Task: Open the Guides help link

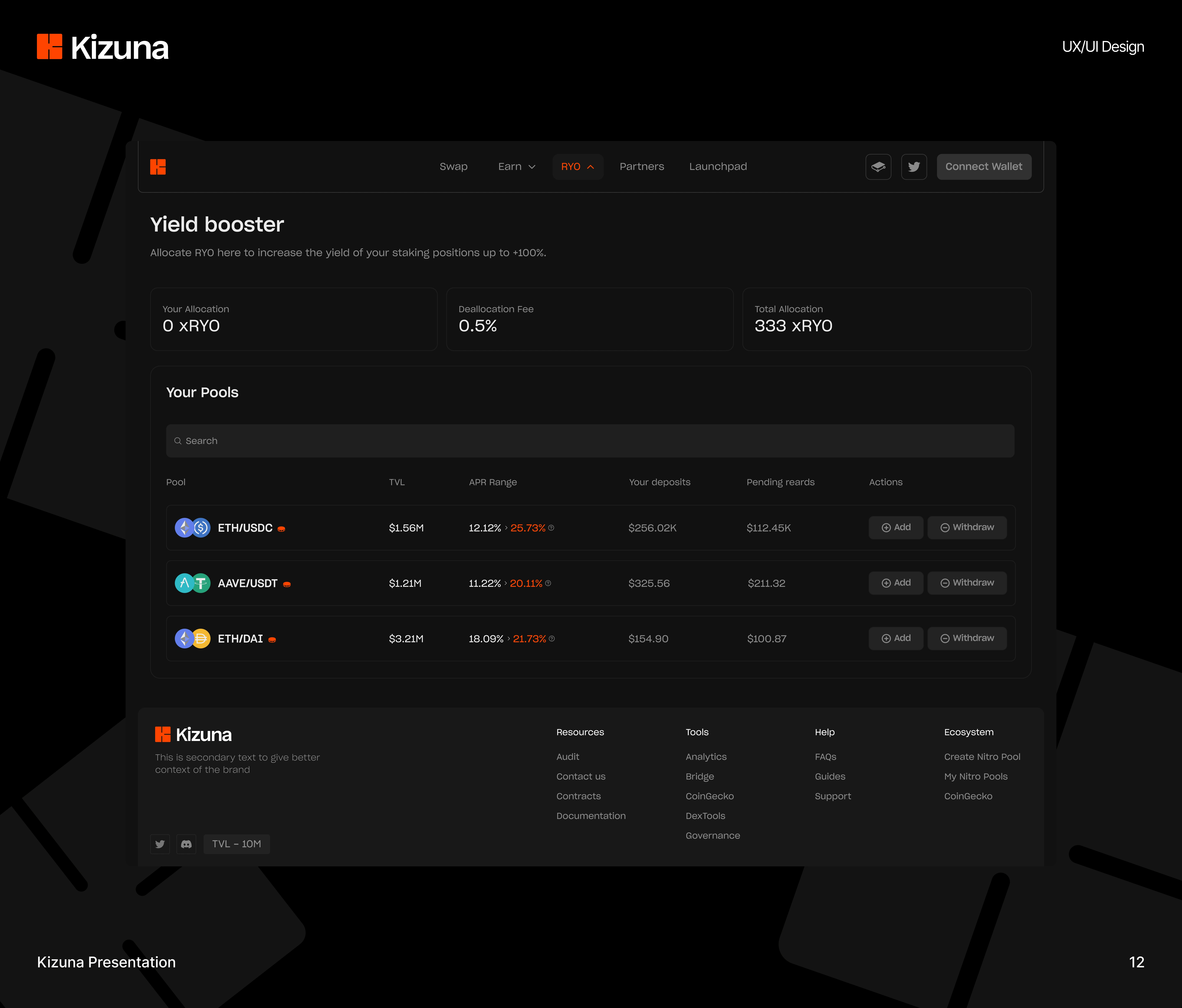Action: tap(830, 776)
